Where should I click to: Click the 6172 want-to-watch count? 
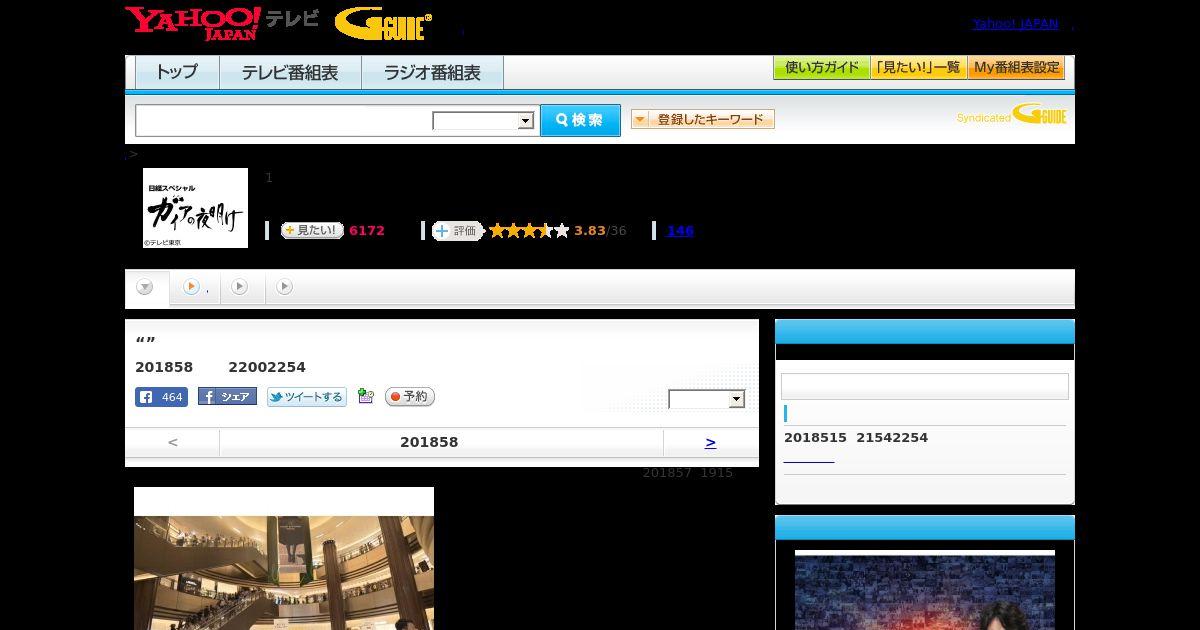[x=367, y=231]
